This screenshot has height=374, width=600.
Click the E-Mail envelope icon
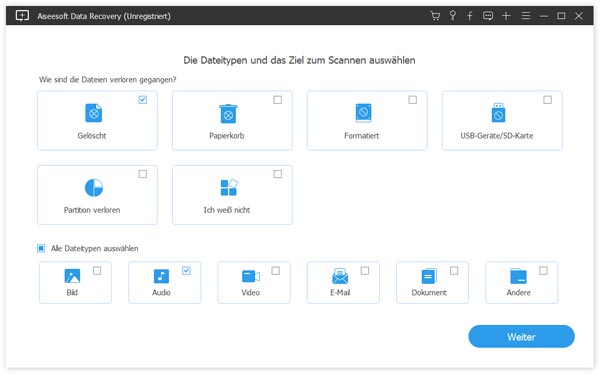340,276
